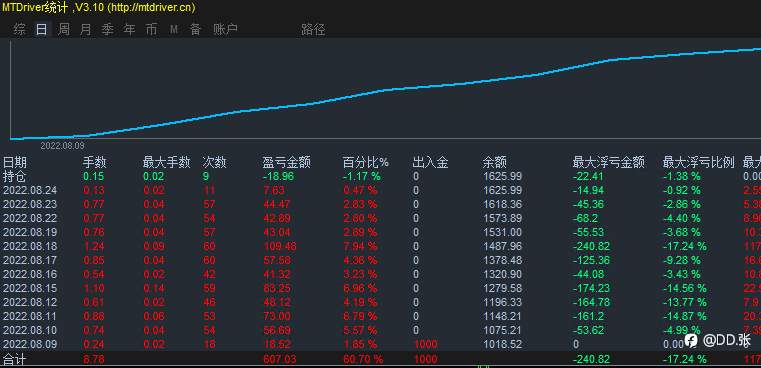This screenshot has width=761, height=368.
Task: Select the 2022.08.12 date row
Action: [x=30, y=302]
